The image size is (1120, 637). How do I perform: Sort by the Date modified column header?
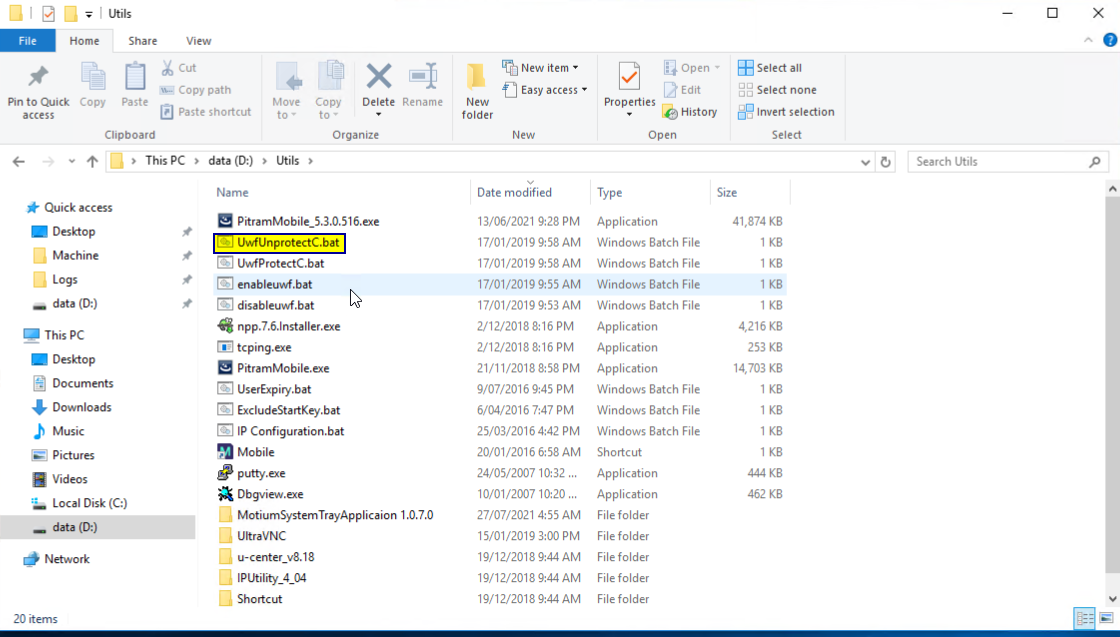click(x=514, y=192)
